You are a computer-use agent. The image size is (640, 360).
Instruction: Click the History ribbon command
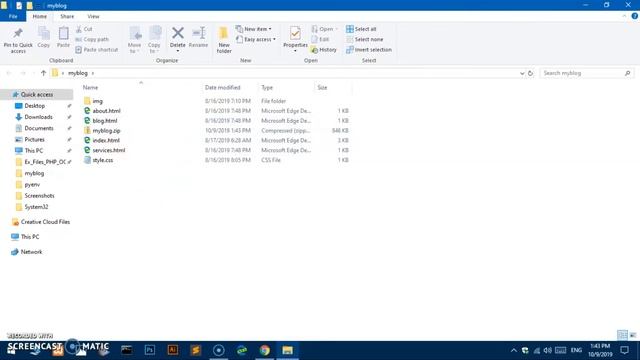324,49
